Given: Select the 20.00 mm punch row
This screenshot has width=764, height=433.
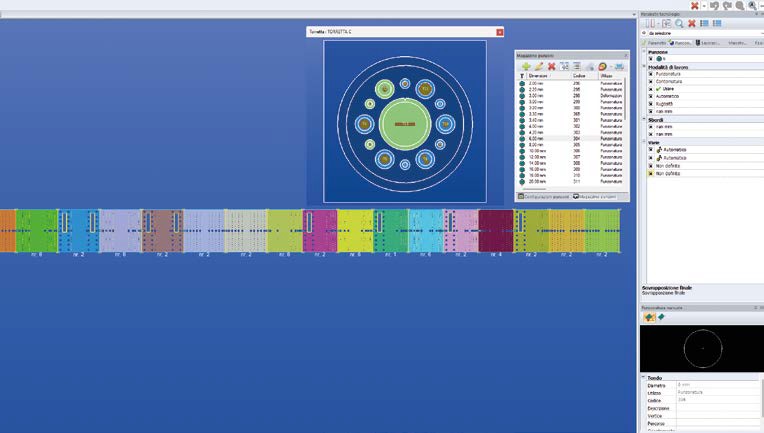Looking at the screenshot, I should click(571, 181).
